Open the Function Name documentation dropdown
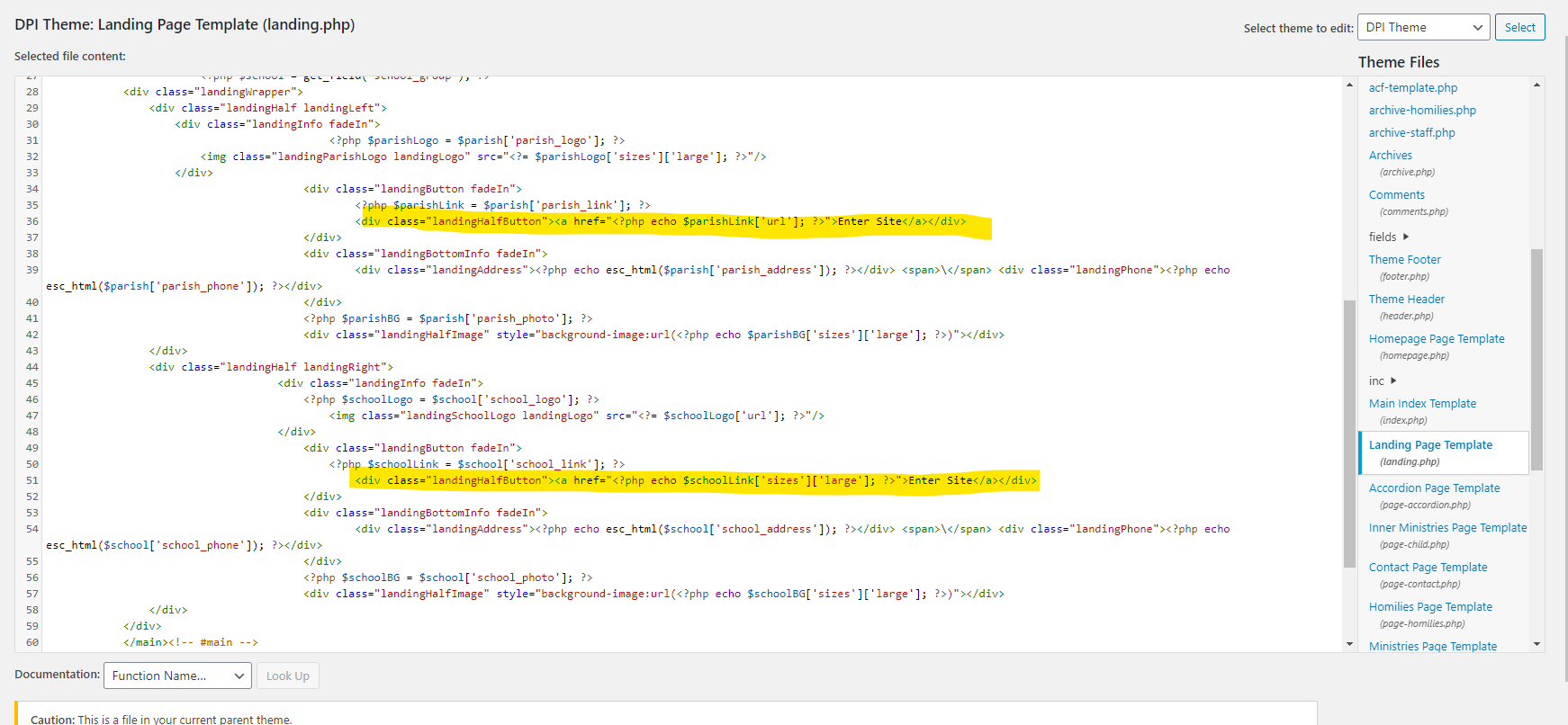This screenshot has height=725, width=1568. click(x=176, y=676)
